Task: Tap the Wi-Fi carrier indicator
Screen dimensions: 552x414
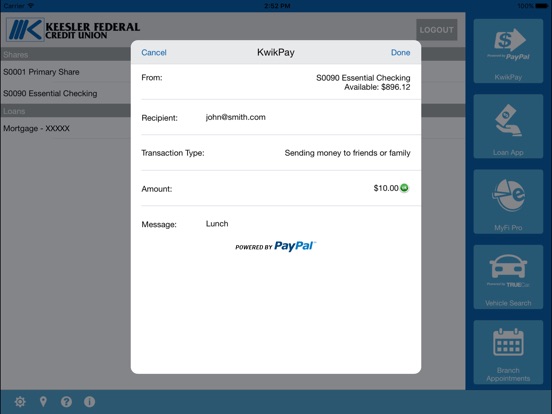Action: [x=18, y=6]
